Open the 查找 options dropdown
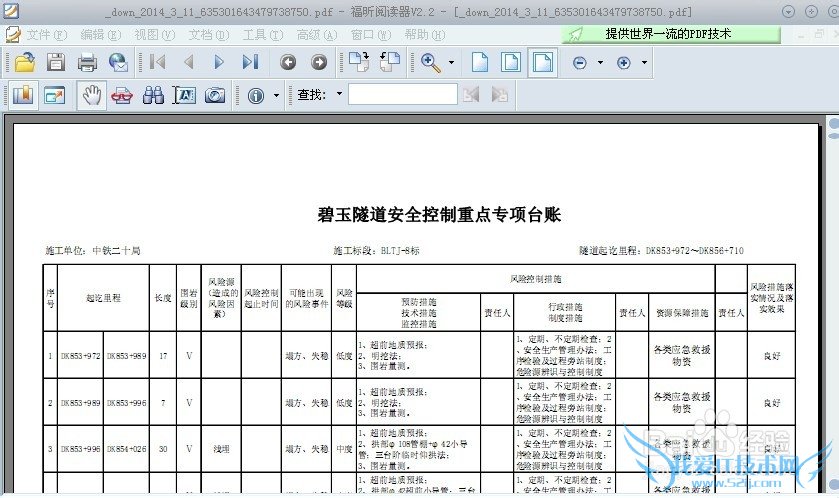The image size is (839, 498). pyautogui.click(x=339, y=94)
